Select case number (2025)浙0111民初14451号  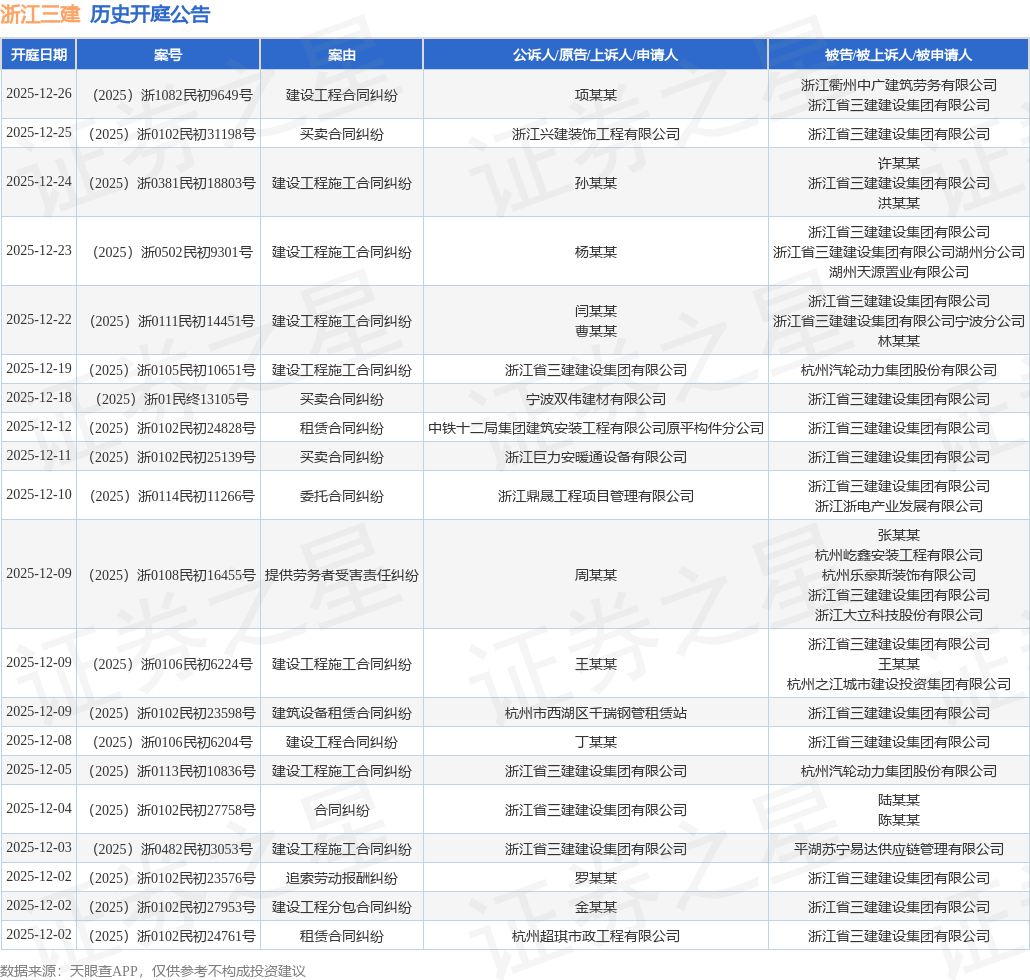pyautogui.click(x=172, y=321)
